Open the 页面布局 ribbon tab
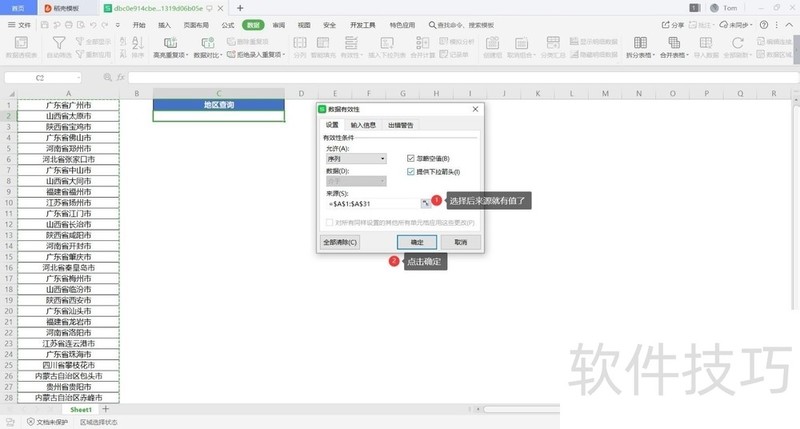Viewport: 800px width, 429px height. click(x=196, y=24)
